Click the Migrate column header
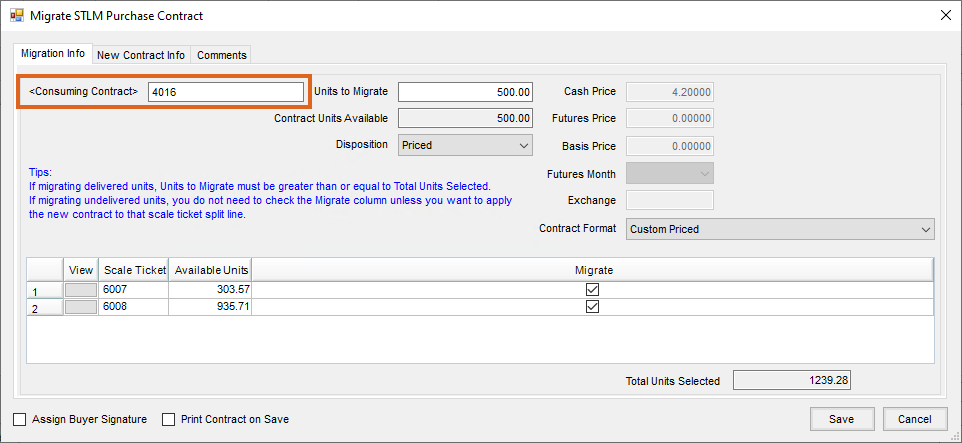Image resolution: width=962 pixels, height=443 pixels. pos(593,270)
